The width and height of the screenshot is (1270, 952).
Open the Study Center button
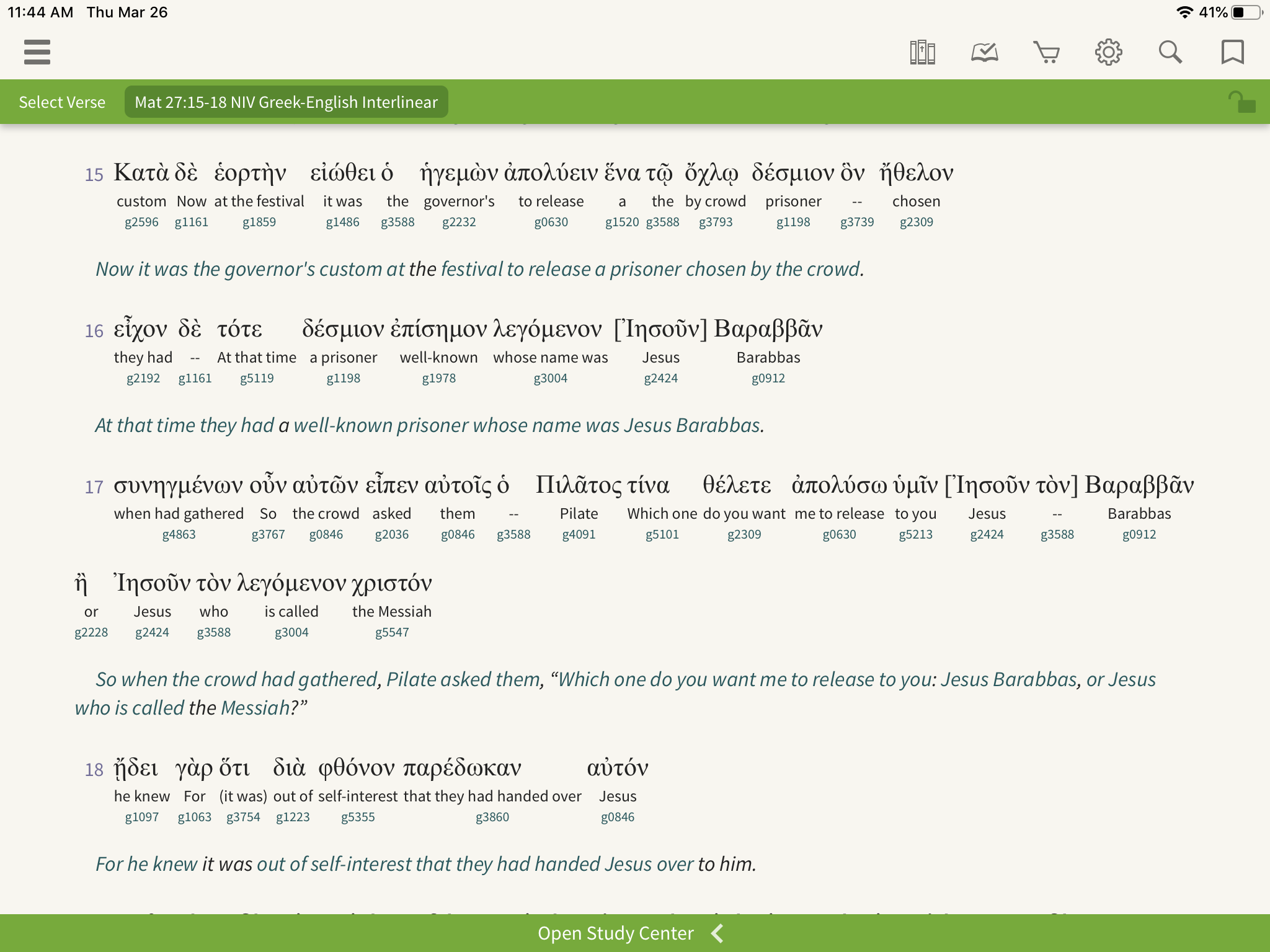(635, 932)
